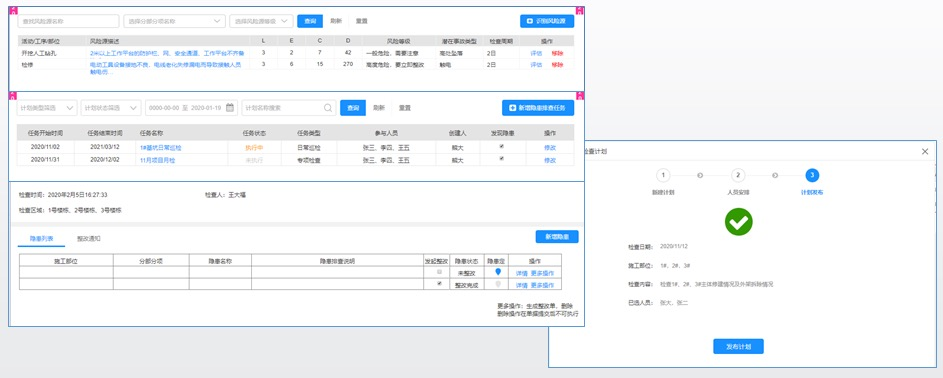
Task: Click the calendar icon in the date range field
Action: pyautogui.click(x=230, y=108)
